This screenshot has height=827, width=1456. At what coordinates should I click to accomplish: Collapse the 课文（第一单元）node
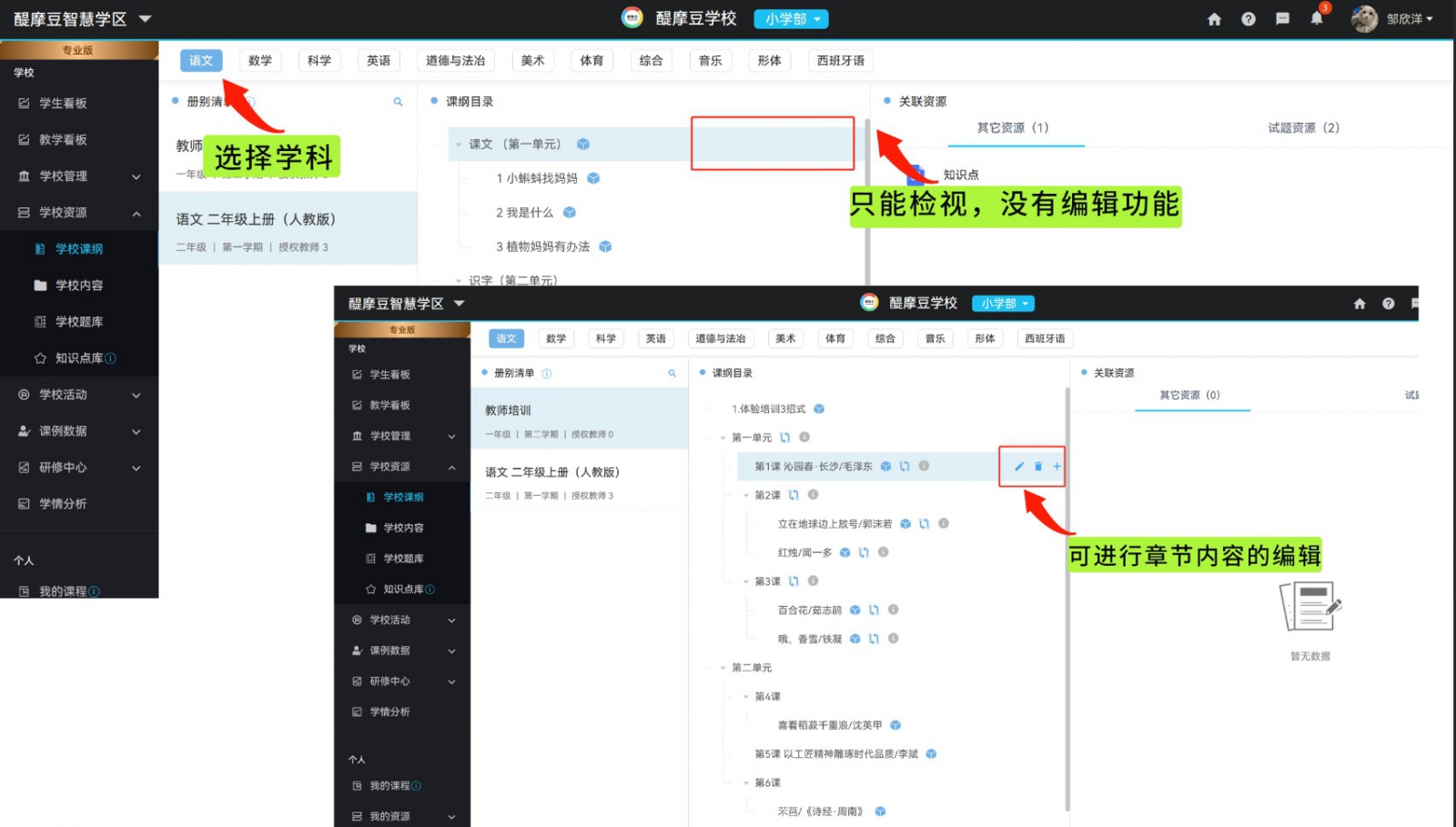pyautogui.click(x=459, y=145)
